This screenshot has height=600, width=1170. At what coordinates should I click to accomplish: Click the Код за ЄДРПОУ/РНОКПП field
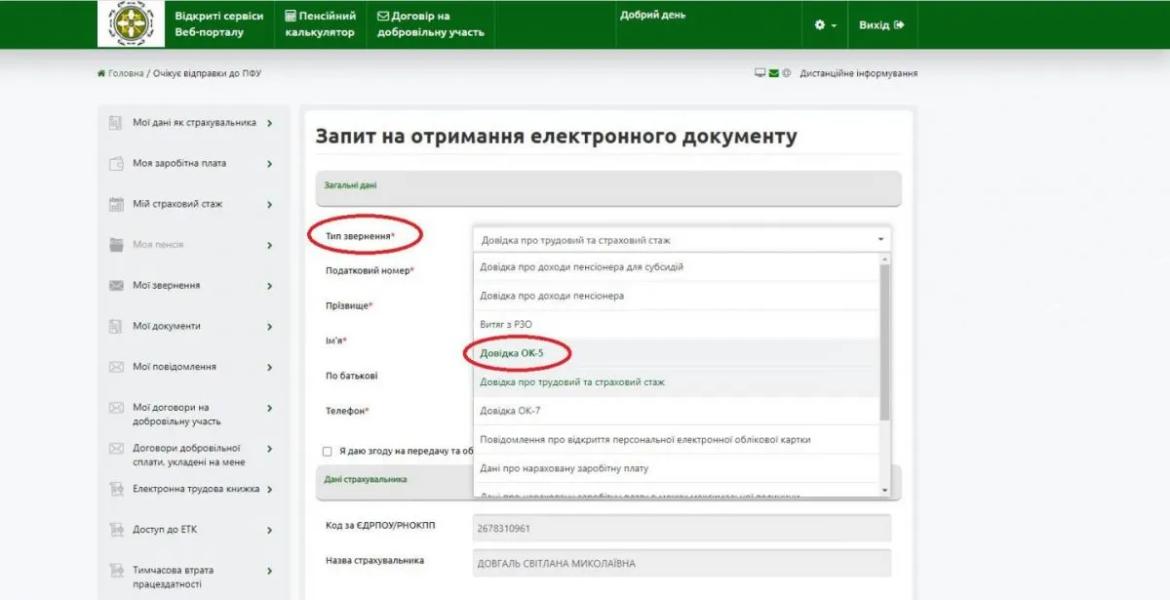(680, 527)
